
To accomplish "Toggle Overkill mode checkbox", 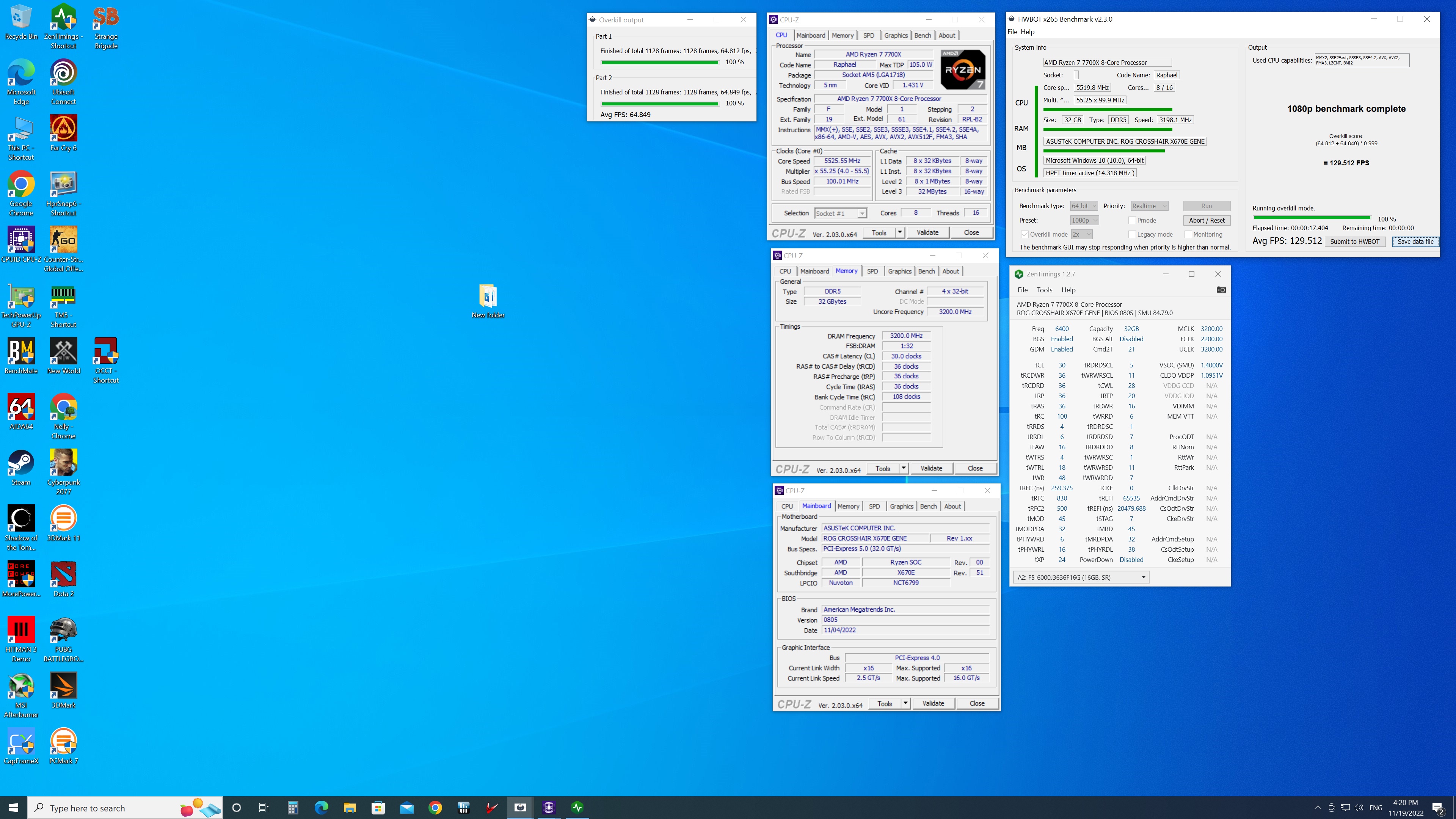I will (x=1024, y=235).
